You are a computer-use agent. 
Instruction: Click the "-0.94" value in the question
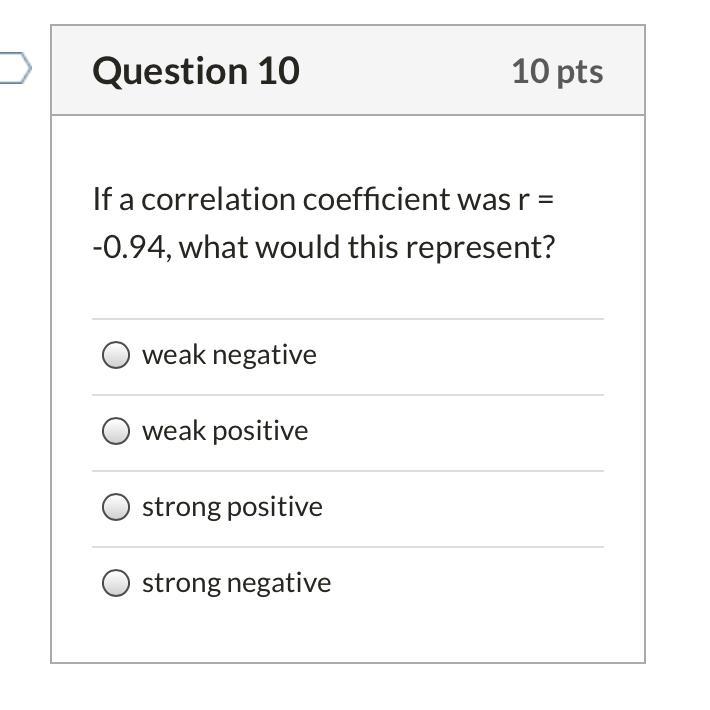point(130,247)
